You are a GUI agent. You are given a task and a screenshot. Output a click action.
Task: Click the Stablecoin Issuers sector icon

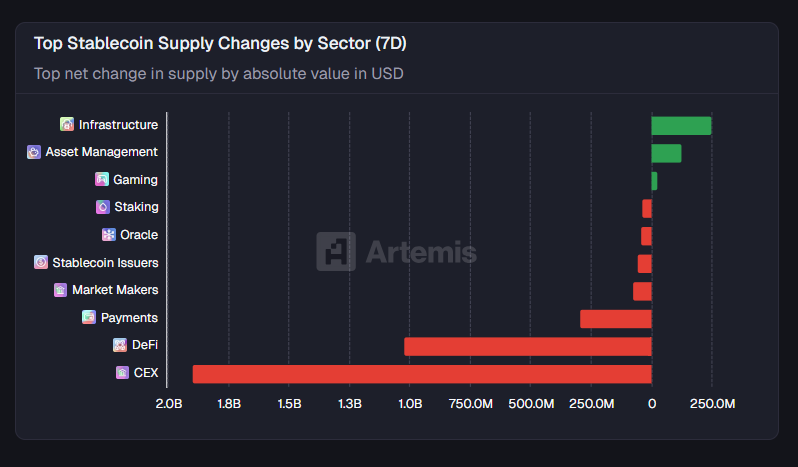click(41, 262)
